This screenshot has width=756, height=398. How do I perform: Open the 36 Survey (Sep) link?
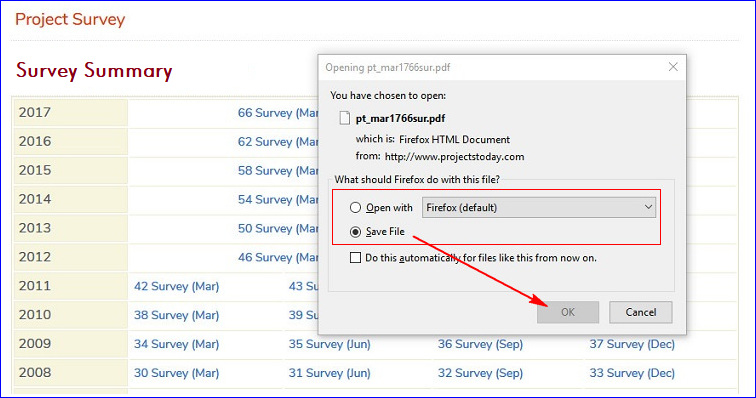480,344
